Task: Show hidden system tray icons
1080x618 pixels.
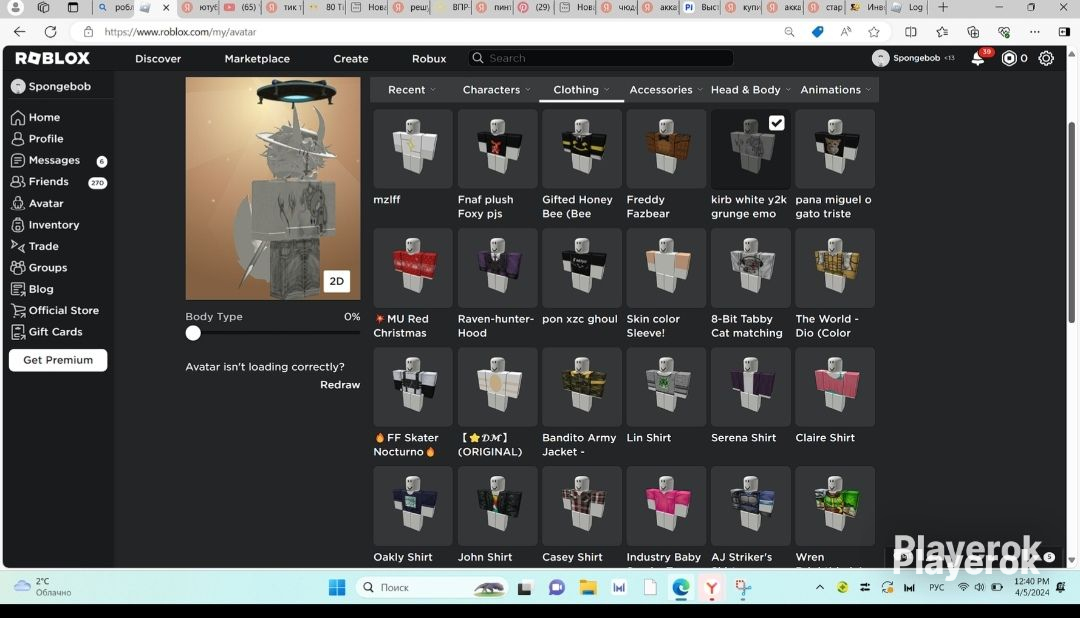Action: 820,587
